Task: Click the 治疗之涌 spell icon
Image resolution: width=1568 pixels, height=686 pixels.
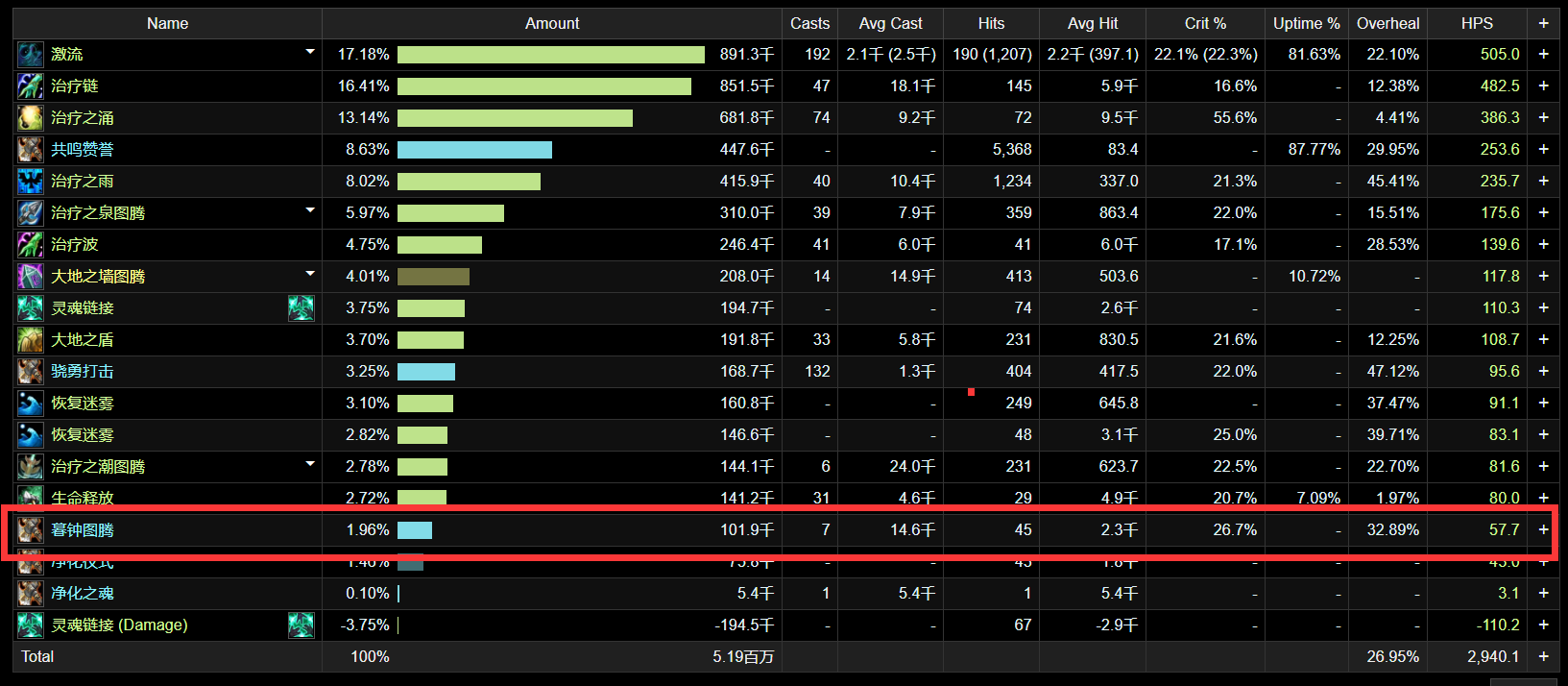Action: [31, 118]
